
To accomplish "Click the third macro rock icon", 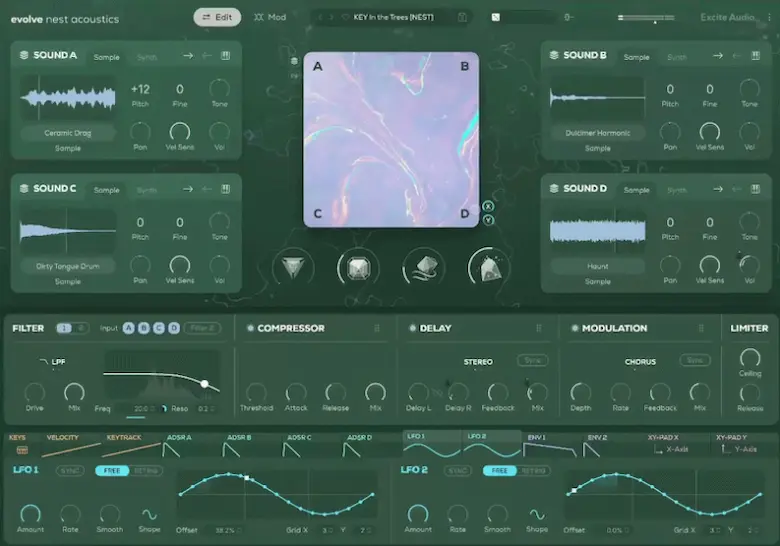I will (x=424, y=269).
